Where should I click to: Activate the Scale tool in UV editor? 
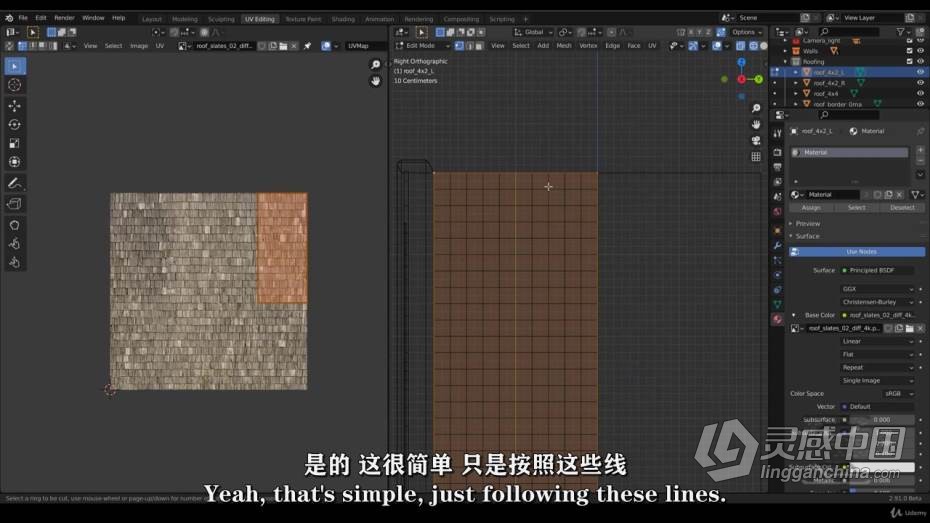[x=15, y=143]
